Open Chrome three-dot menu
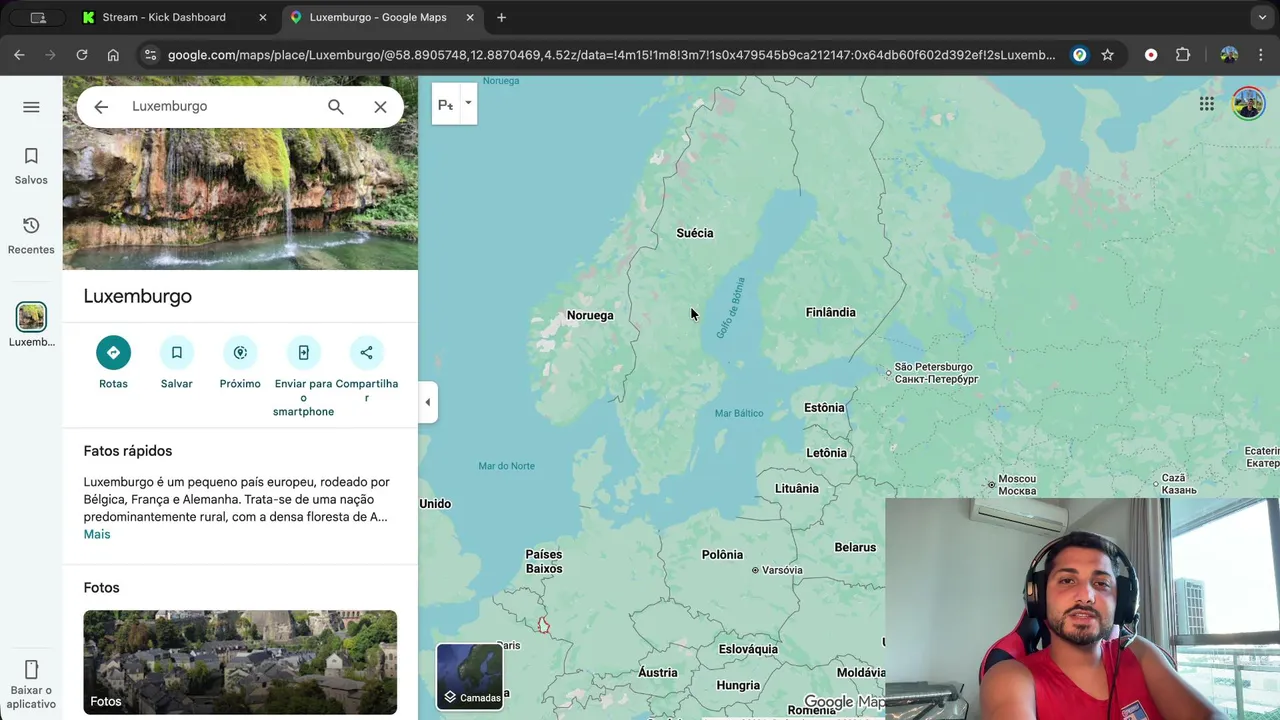 point(1261,55)
